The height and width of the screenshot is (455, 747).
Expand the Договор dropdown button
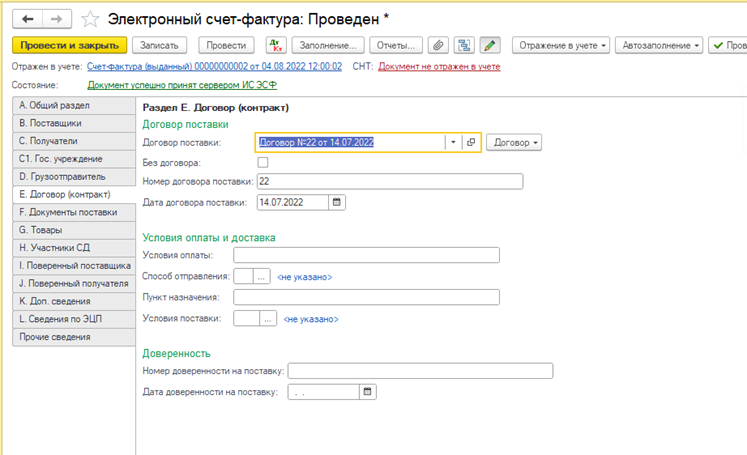click(514, 143)
